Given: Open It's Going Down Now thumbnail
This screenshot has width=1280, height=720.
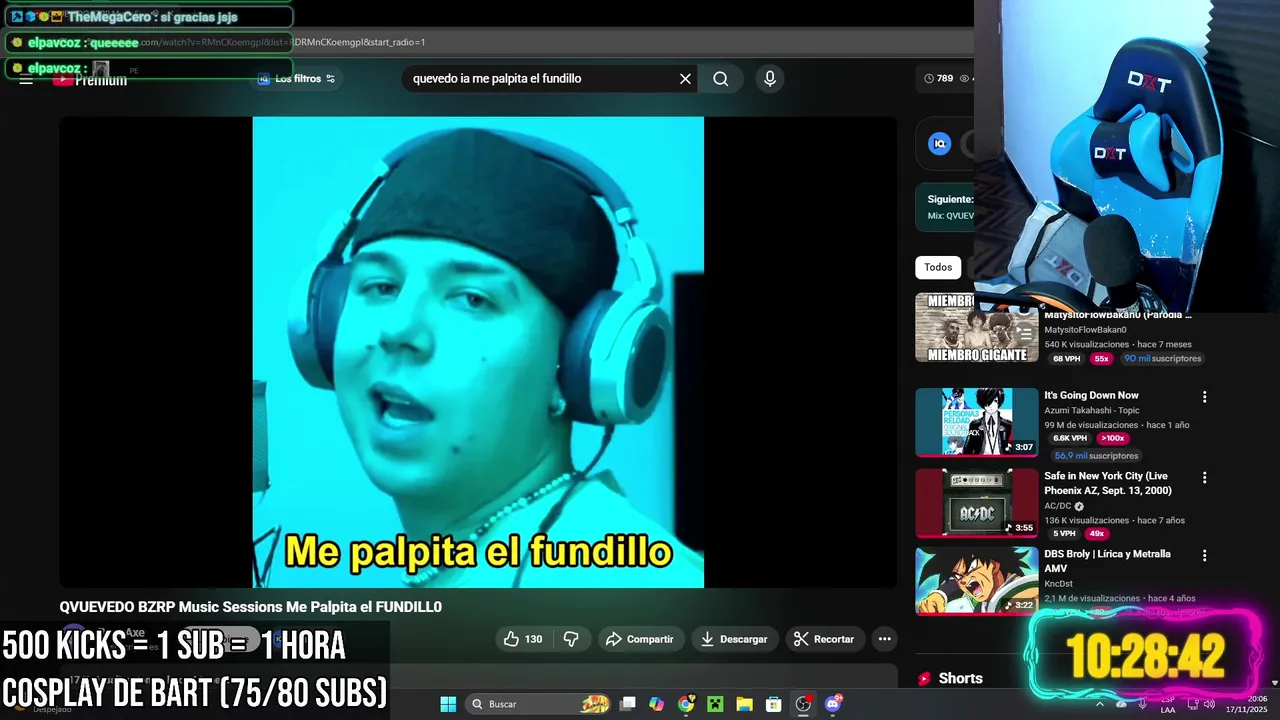Looking at the screenshot, I should coord(977,422).
